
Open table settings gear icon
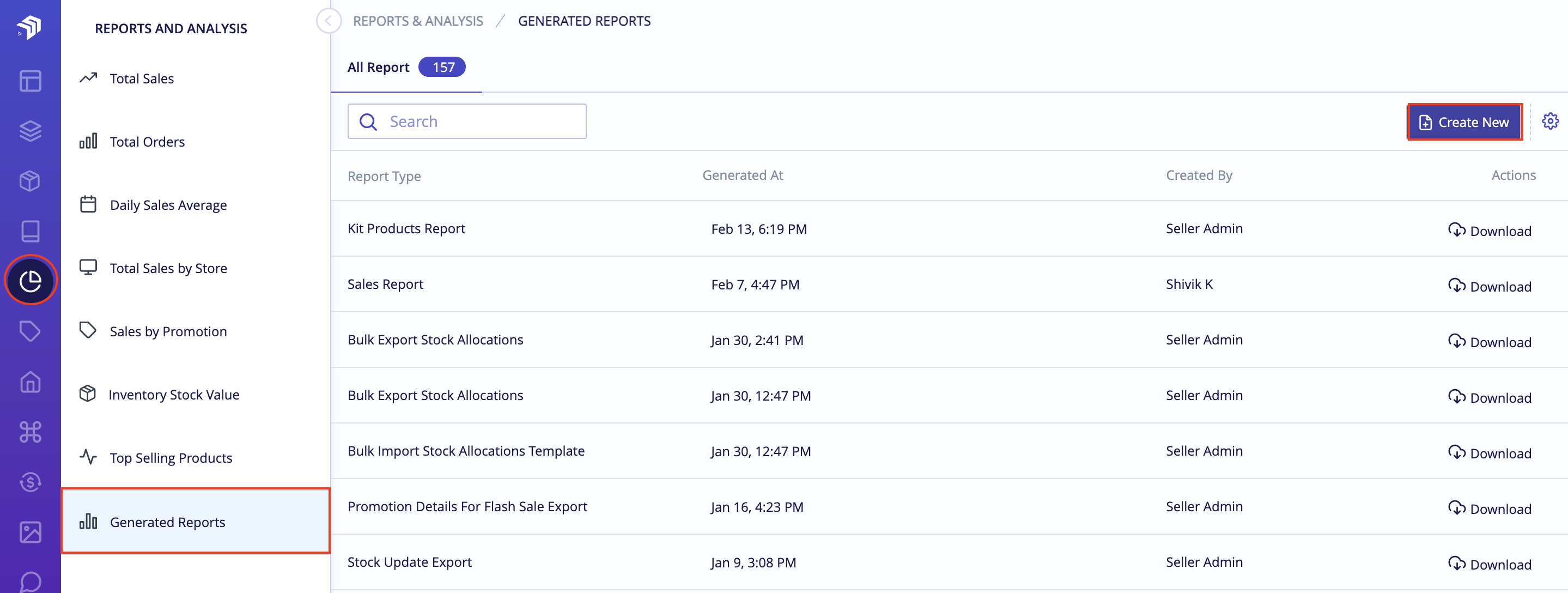(1549, 121)
